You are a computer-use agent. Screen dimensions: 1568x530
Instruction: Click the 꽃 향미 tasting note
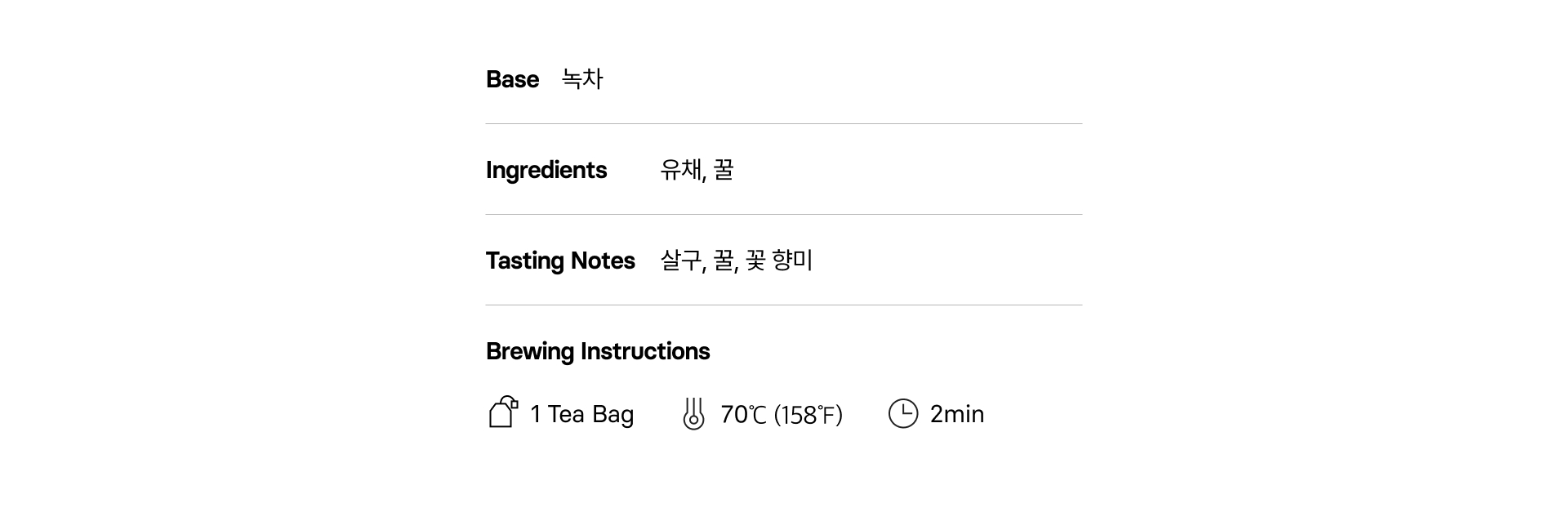tap(779, 261)
